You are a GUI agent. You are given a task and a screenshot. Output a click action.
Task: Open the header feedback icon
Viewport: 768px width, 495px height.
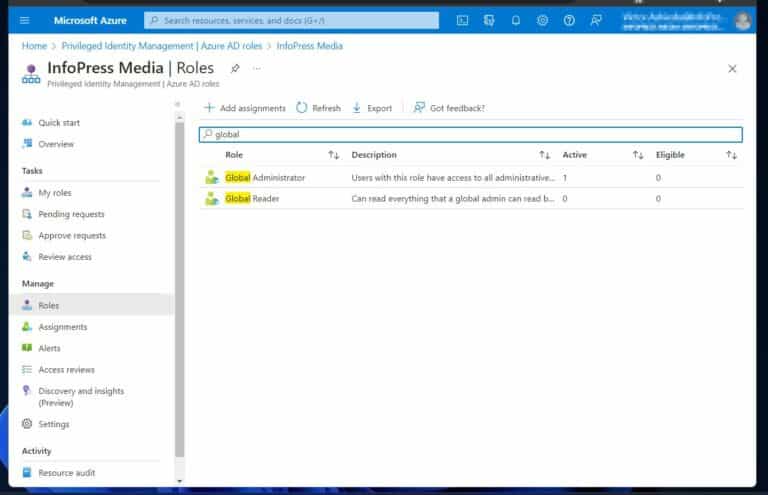(x=596, y=21)
